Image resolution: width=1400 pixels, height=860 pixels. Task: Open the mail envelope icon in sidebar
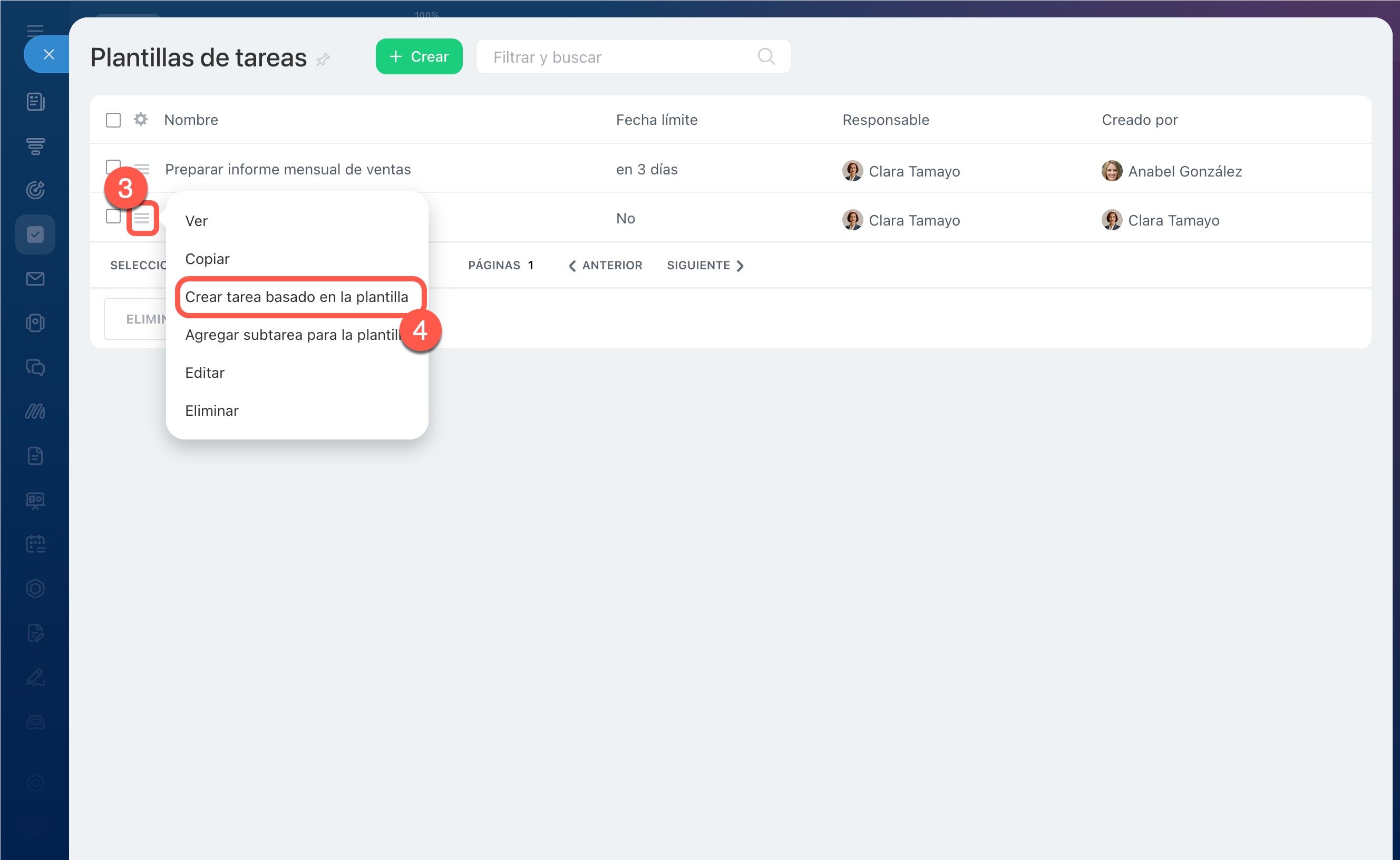pos(35,279)
